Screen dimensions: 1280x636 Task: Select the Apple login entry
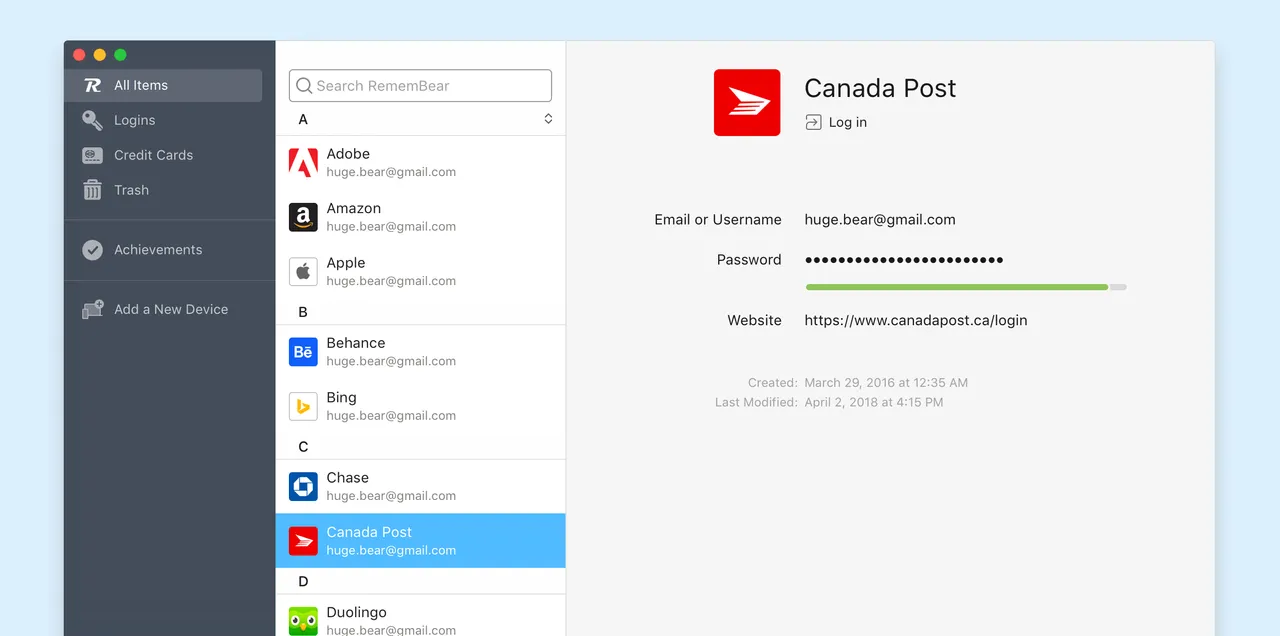pos(420,271)
